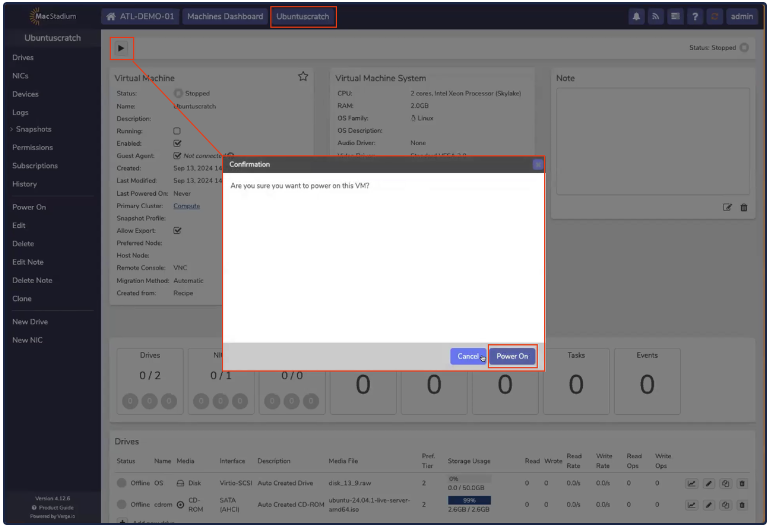This screenshot has width=769, height=528.
Task: Click the cdrom 99% storage usage bar
Action: point(469,500)
